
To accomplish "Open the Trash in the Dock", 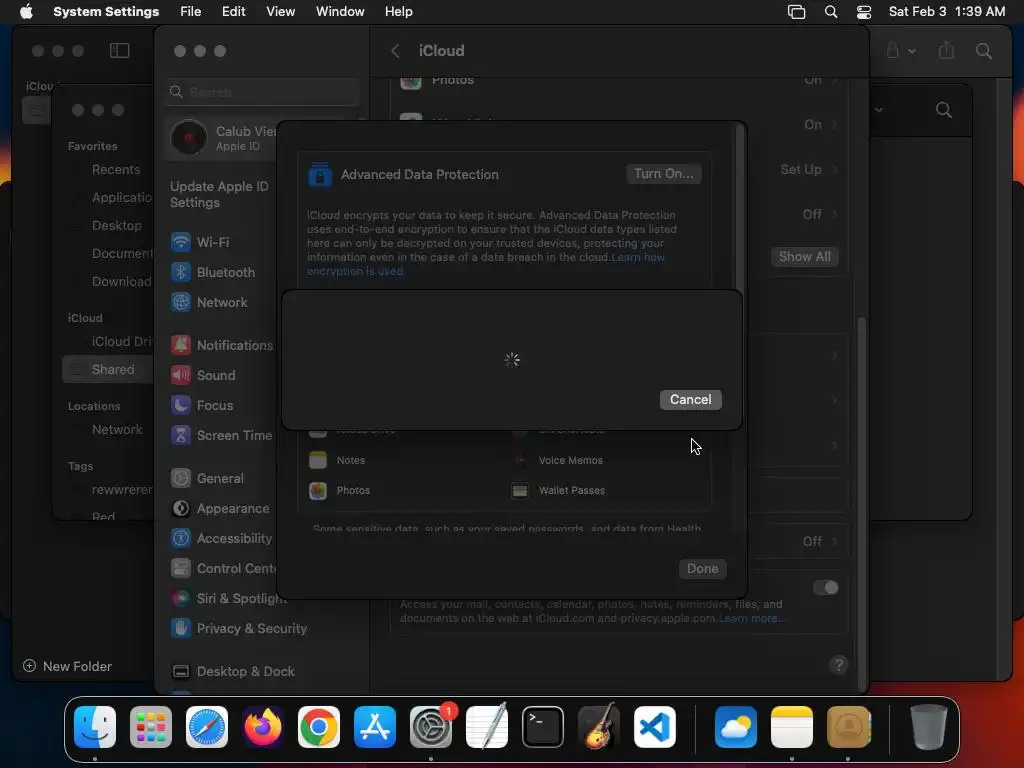I will tap(929, 727).
